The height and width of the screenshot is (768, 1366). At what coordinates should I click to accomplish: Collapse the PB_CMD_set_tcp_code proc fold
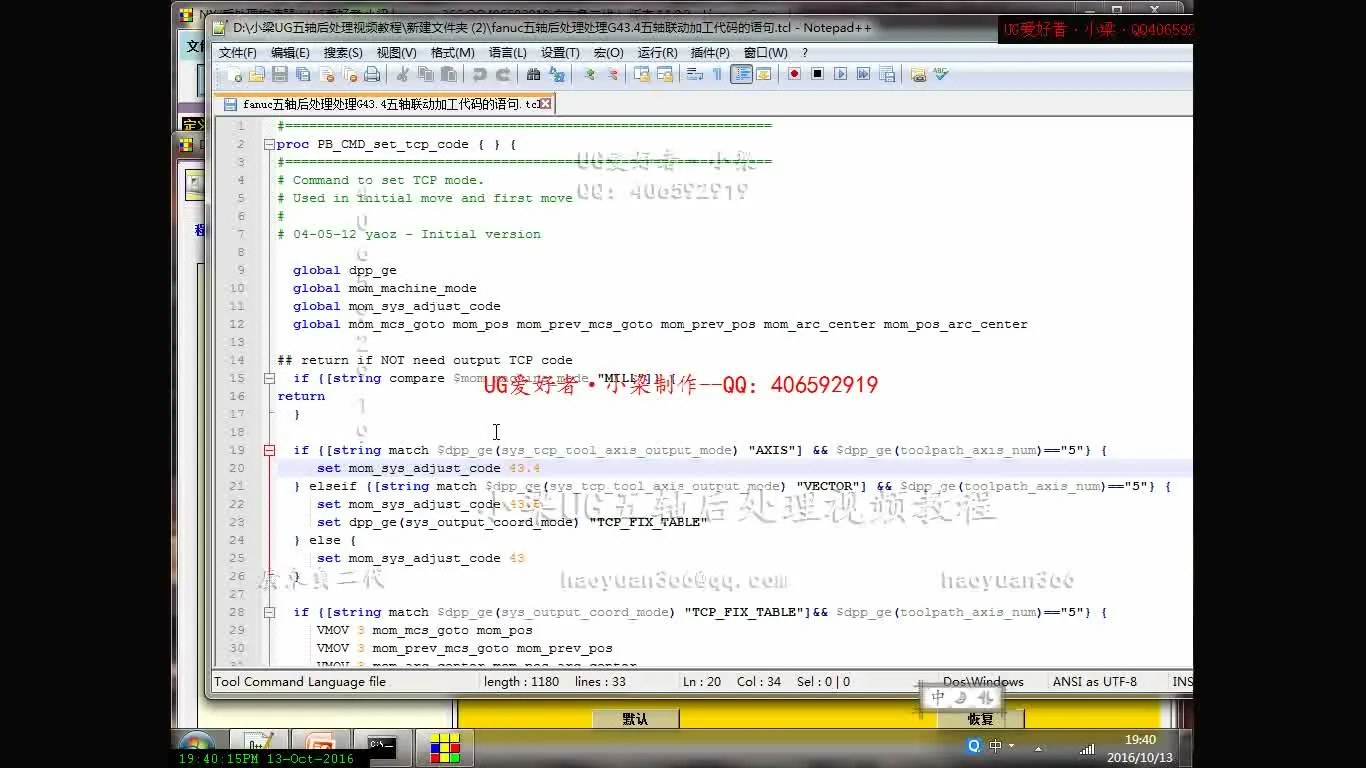[268, 144]
